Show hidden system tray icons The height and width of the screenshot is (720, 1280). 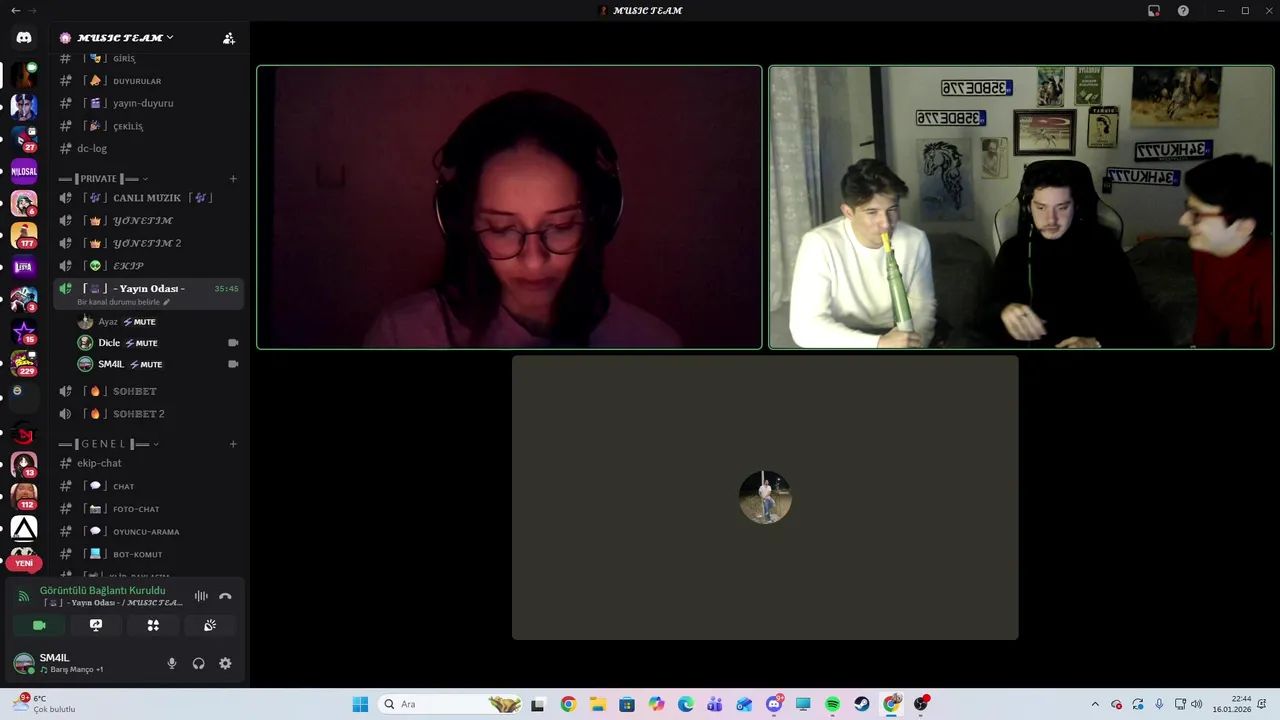pos(1095,704)
